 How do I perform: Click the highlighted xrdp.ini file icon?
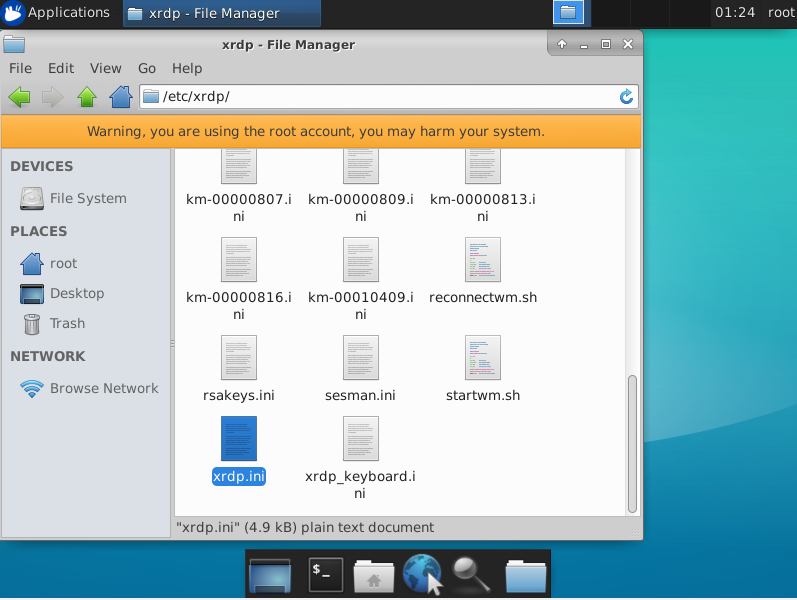239,438
